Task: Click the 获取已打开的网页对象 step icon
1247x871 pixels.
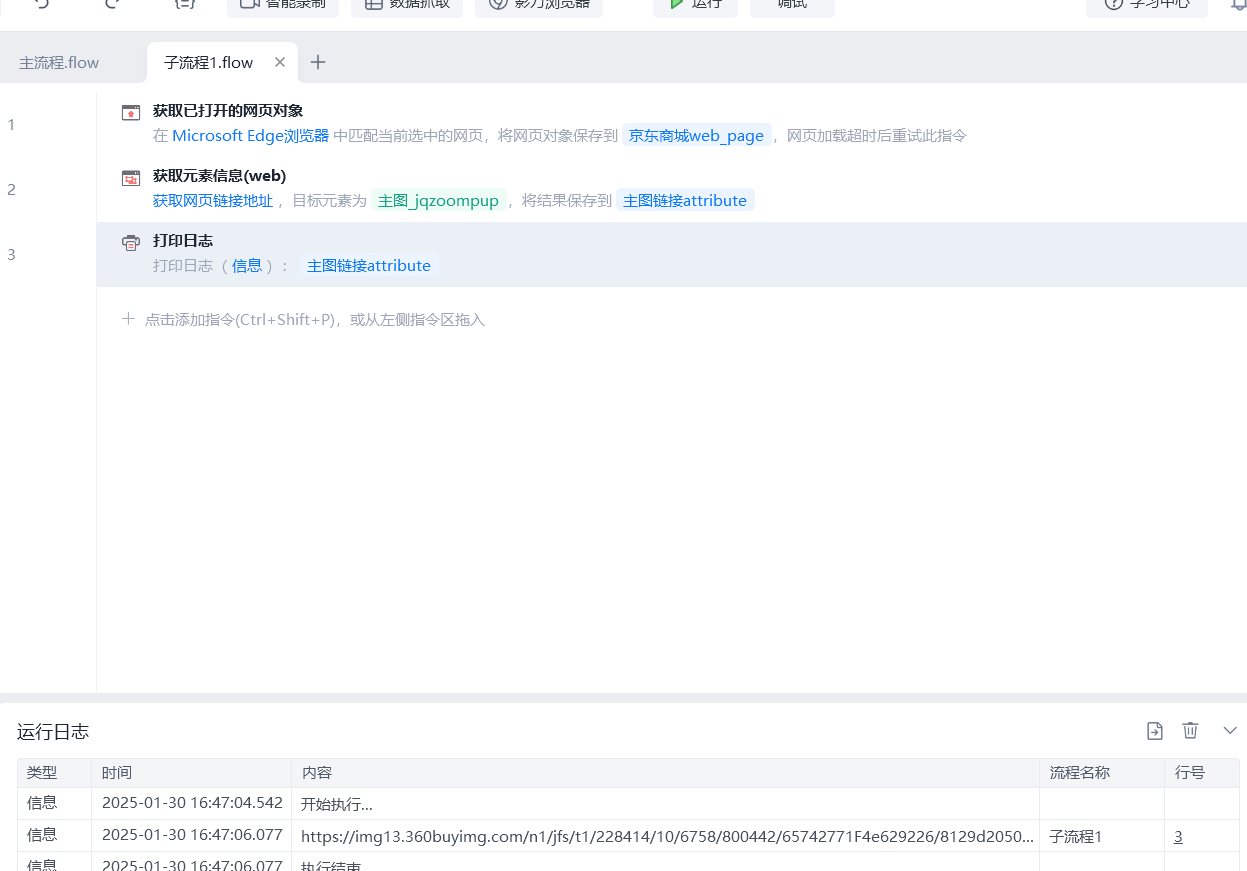Action: click(x=131, y=112)
